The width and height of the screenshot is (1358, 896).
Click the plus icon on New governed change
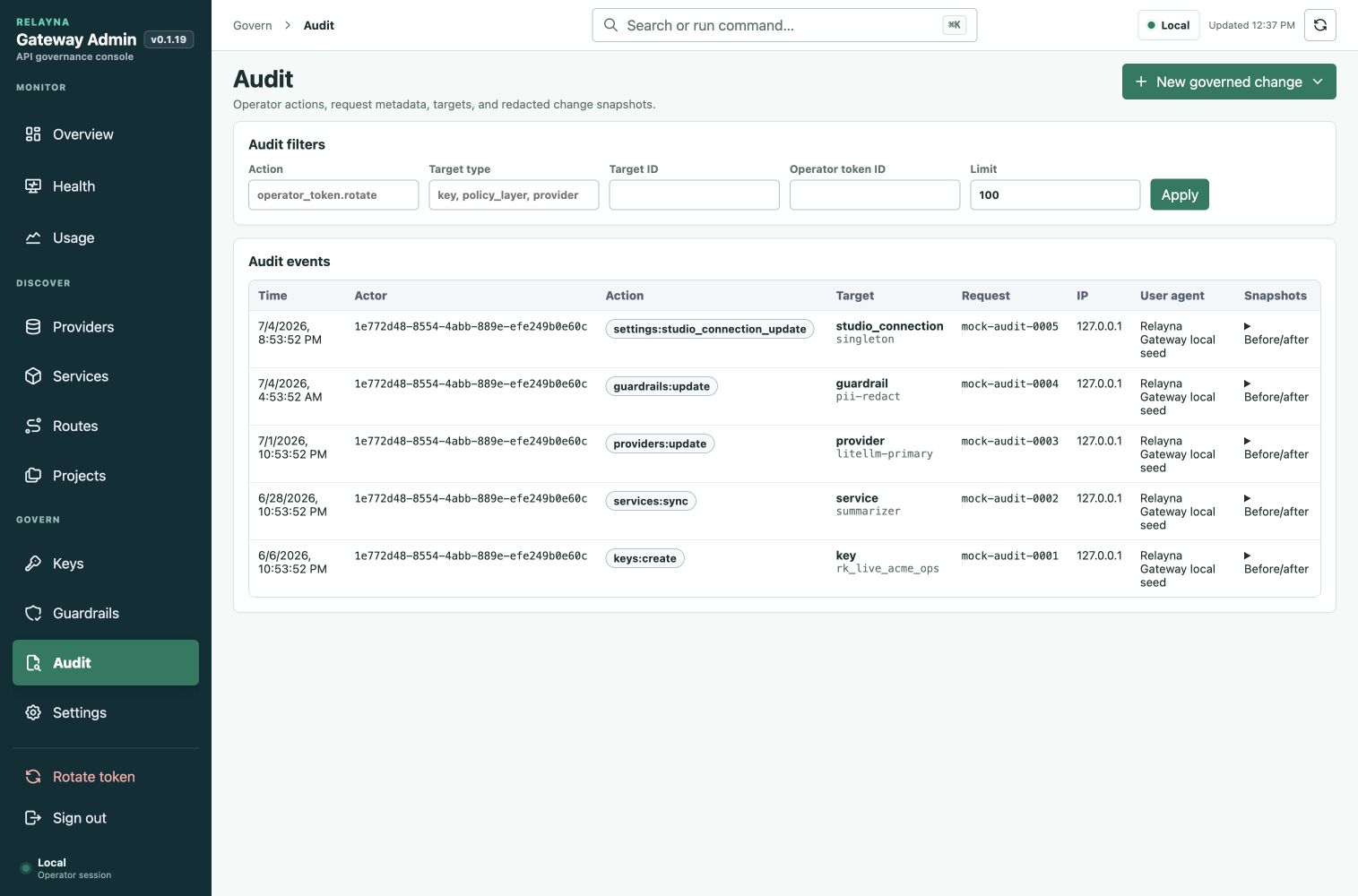click(x=1141, y=82)
